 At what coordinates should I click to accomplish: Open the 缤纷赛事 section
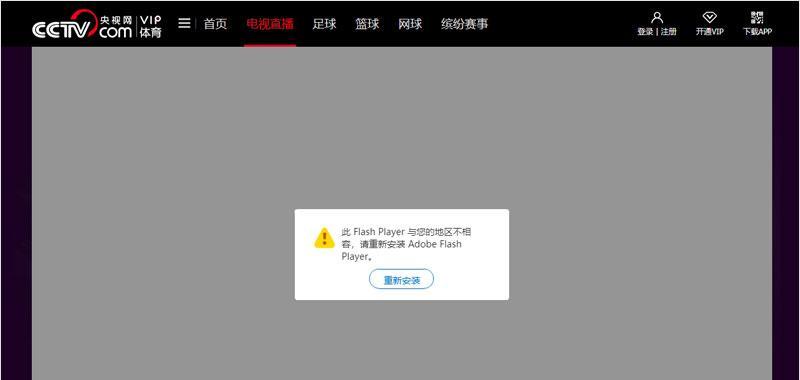[464, 24]
